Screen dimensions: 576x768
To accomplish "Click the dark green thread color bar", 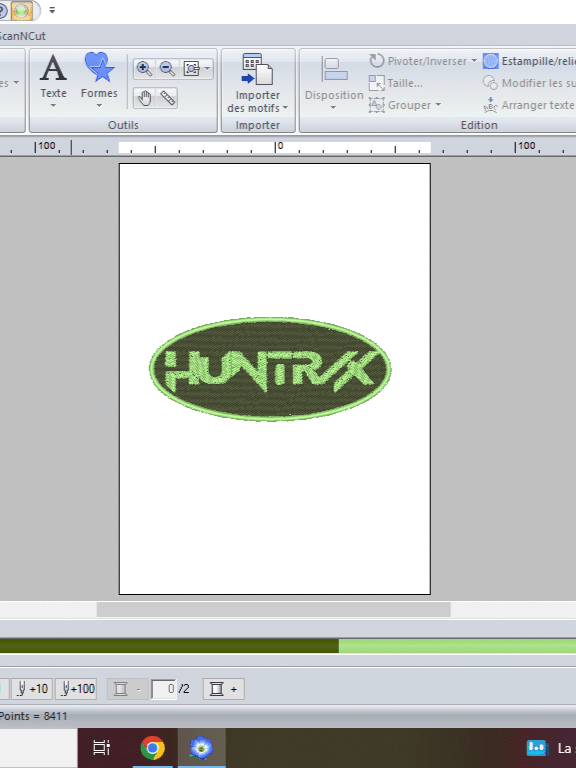I will pyautogui.click(x=169, y=646).
